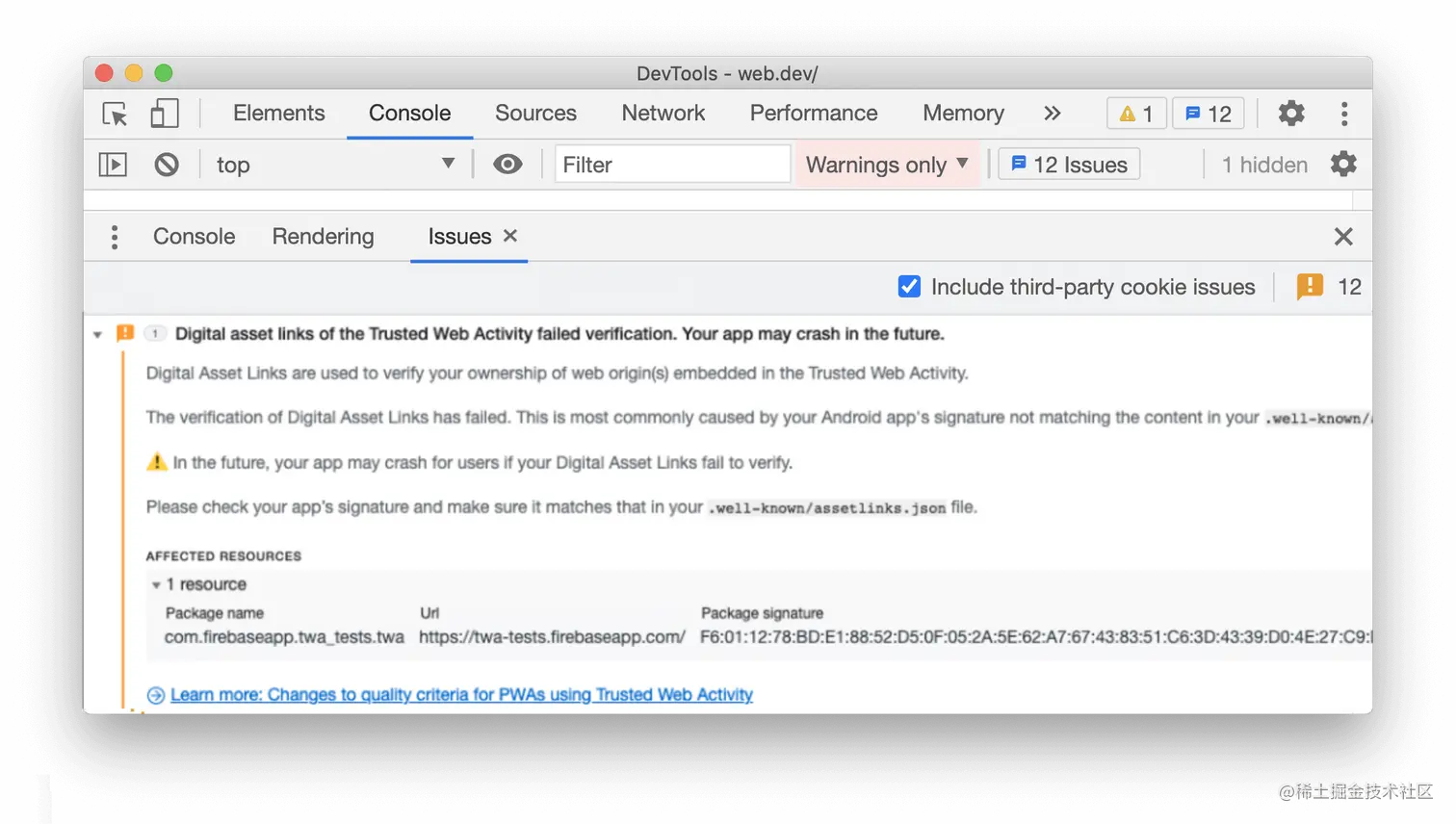Click the Package signature value cell
The height and width of the screenshot is (824, 1456).
(1036, 637)
